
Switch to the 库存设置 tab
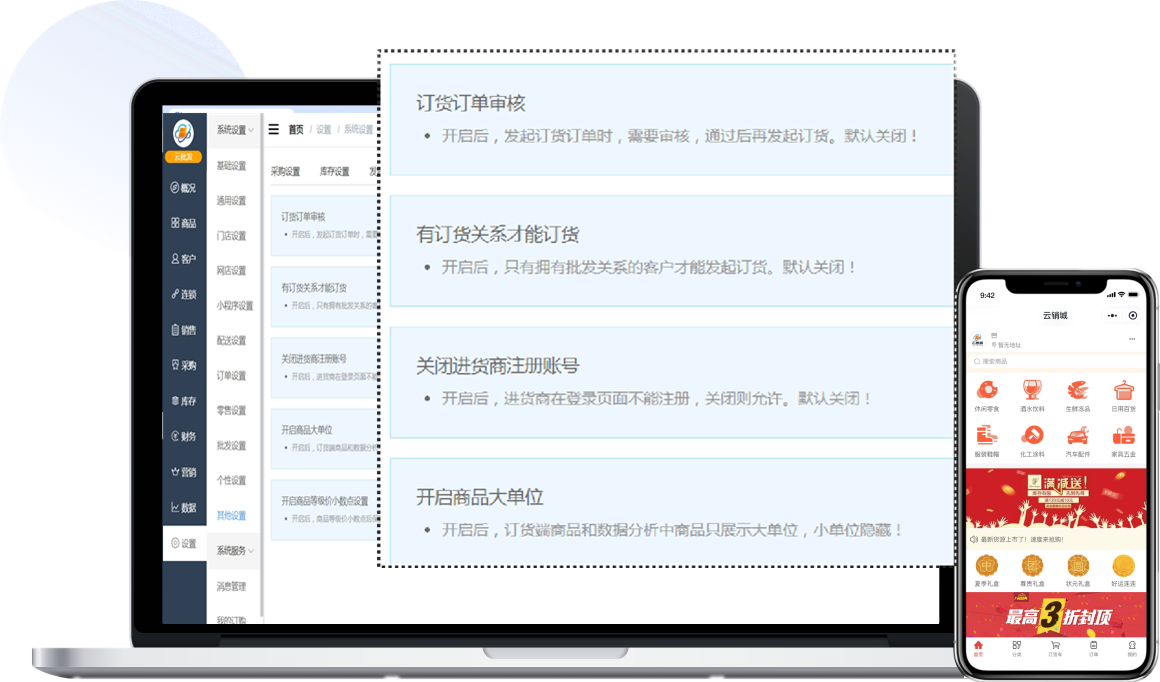click(x=334, y=172)
